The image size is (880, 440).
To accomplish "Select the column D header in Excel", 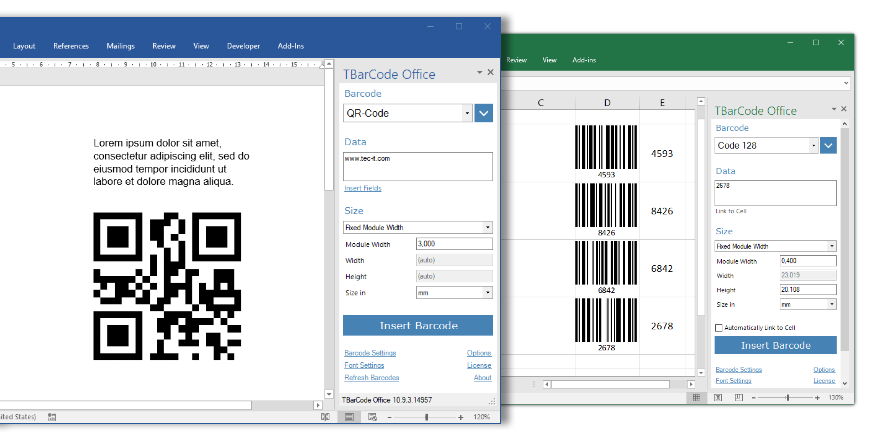I will click(607, 103).
